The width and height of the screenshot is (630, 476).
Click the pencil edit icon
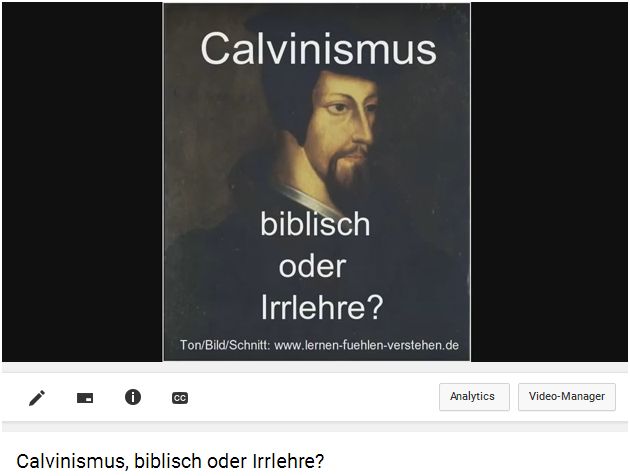[37, 398]
